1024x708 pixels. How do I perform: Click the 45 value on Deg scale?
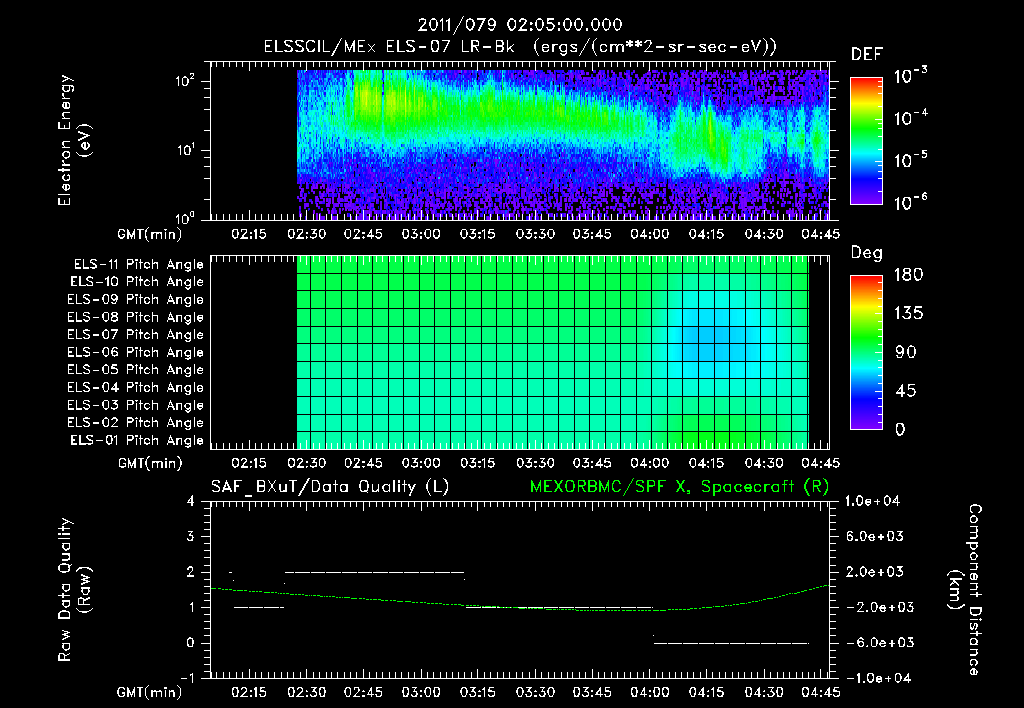pyautogui.click(x=906, y=391)
